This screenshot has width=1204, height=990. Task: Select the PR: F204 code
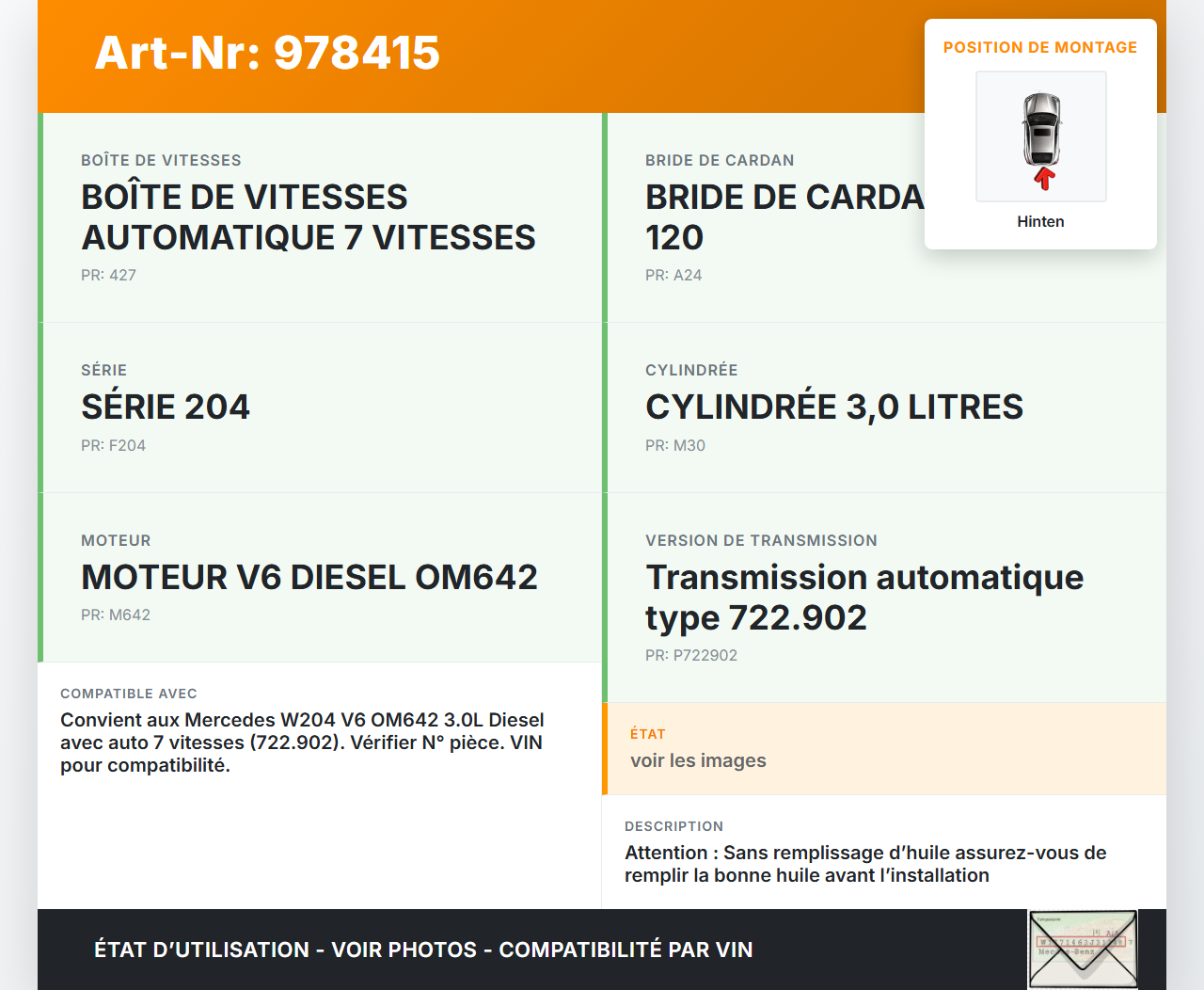tap(113, 446)
